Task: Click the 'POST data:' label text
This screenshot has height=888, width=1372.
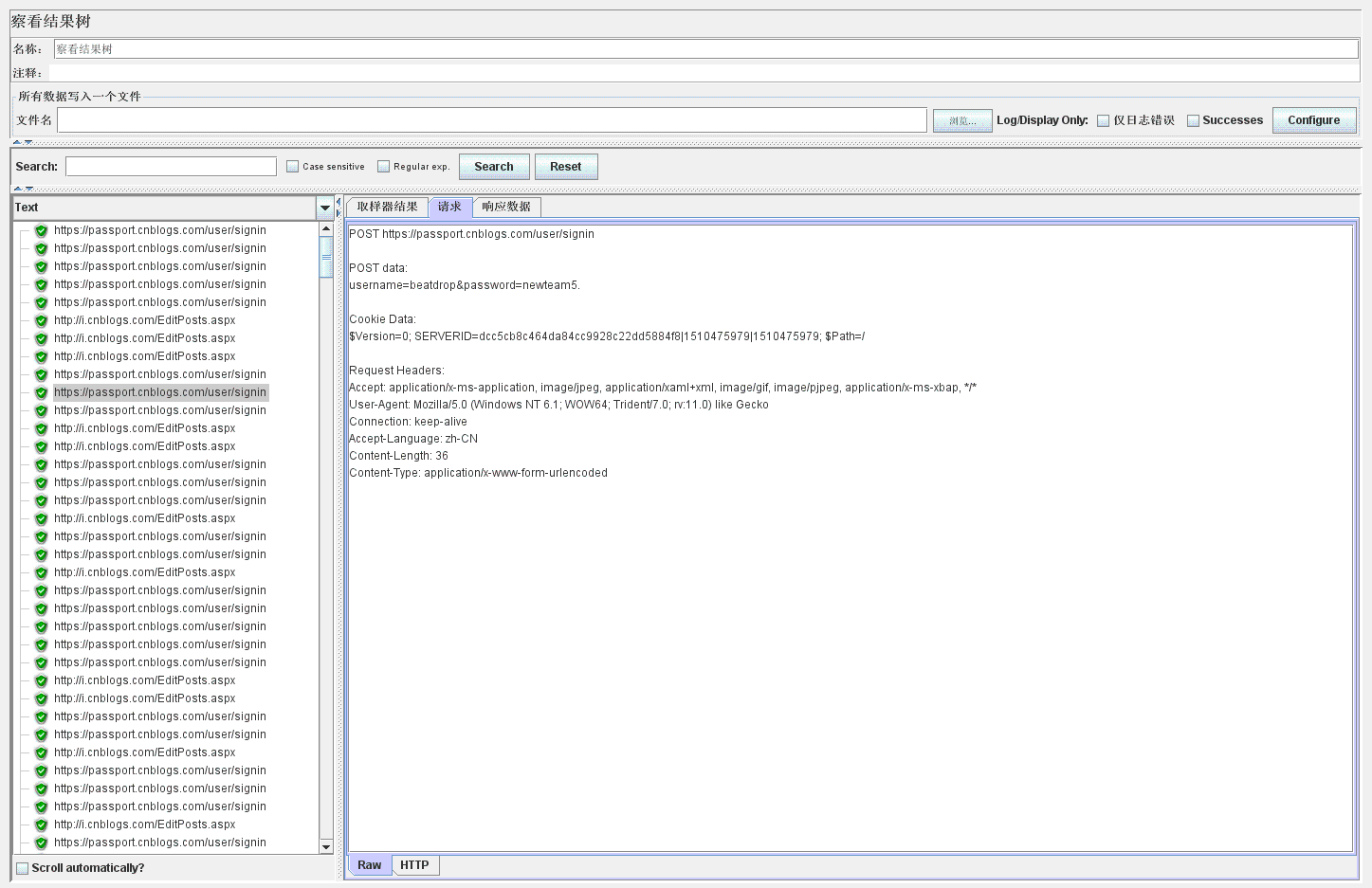Action: point(377,268)
